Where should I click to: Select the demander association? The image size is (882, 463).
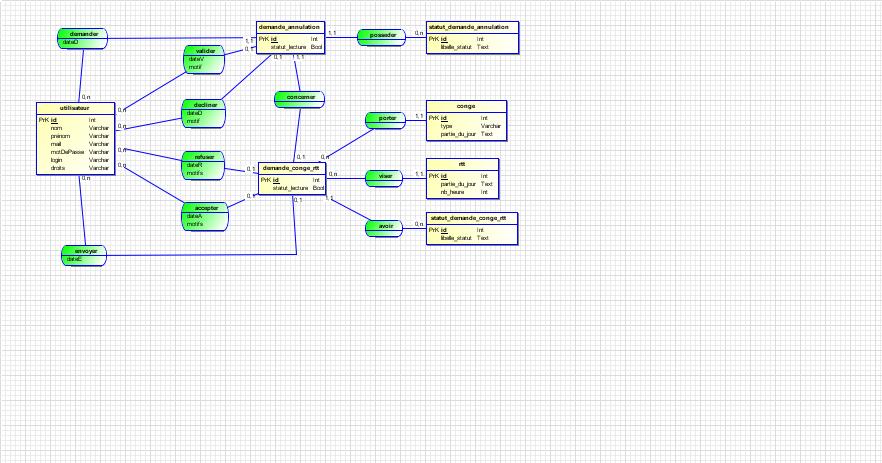coord(83,38)
